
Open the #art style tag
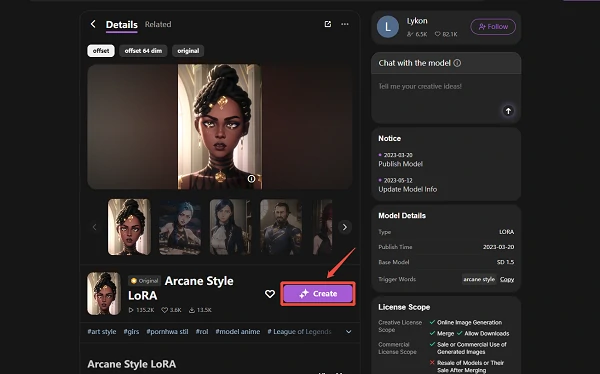(x=102, y=332)
